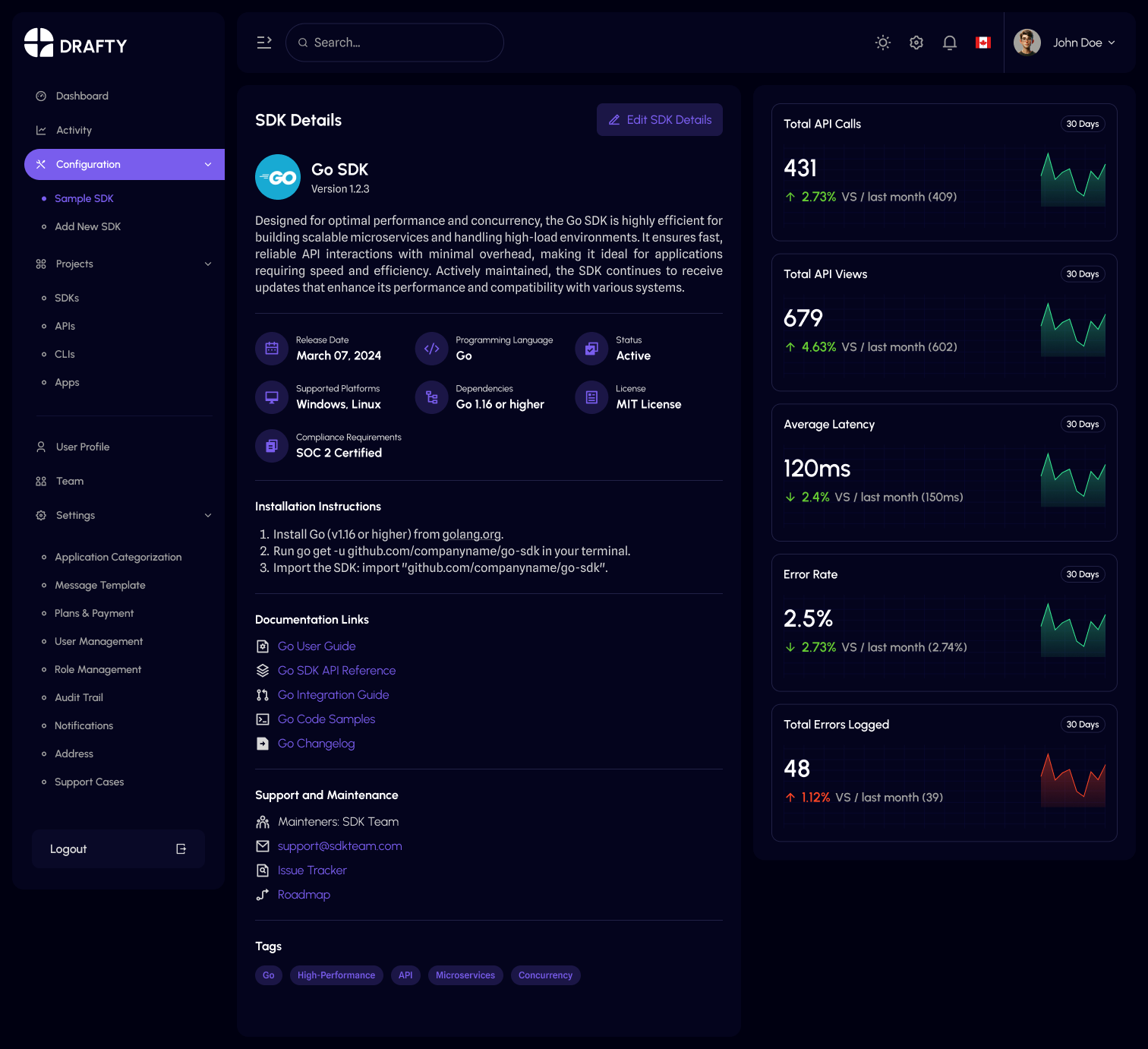Open Role Management settings
The width and height of the screenshot is (1148, 1049).
(98, 669)
